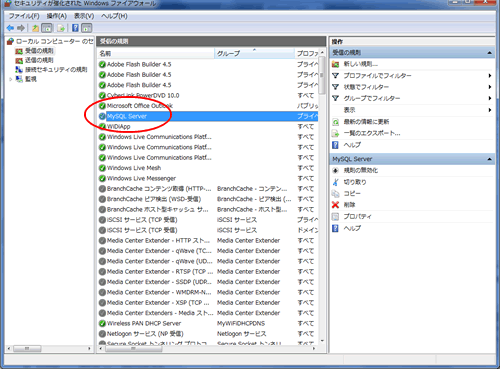
Task: Click ヘルプ under 受信の規則 actions
Action: [352, 145]
